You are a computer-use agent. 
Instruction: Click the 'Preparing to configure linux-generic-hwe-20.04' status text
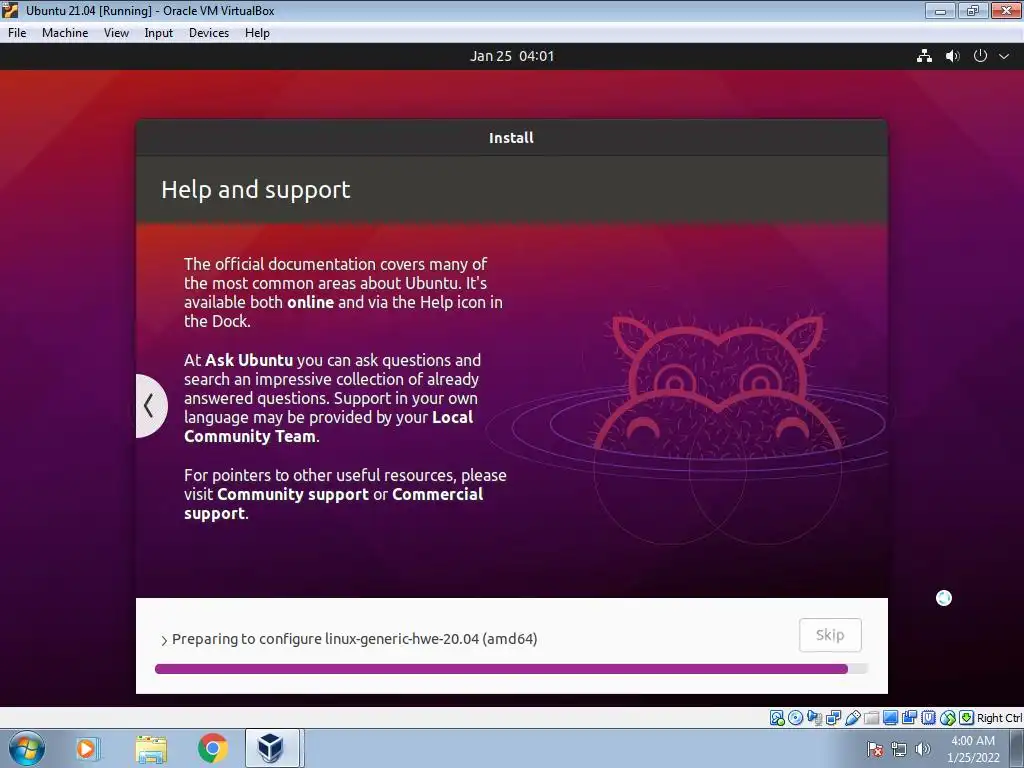(355, 639)
